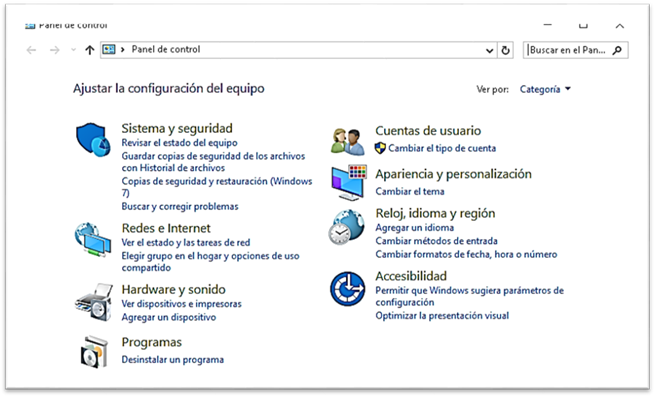The height and width of the screenshot is (397, 656).
Task: Click the Accesibilidad circular icon
Action: pyautogui.click(x=347, y=289)
